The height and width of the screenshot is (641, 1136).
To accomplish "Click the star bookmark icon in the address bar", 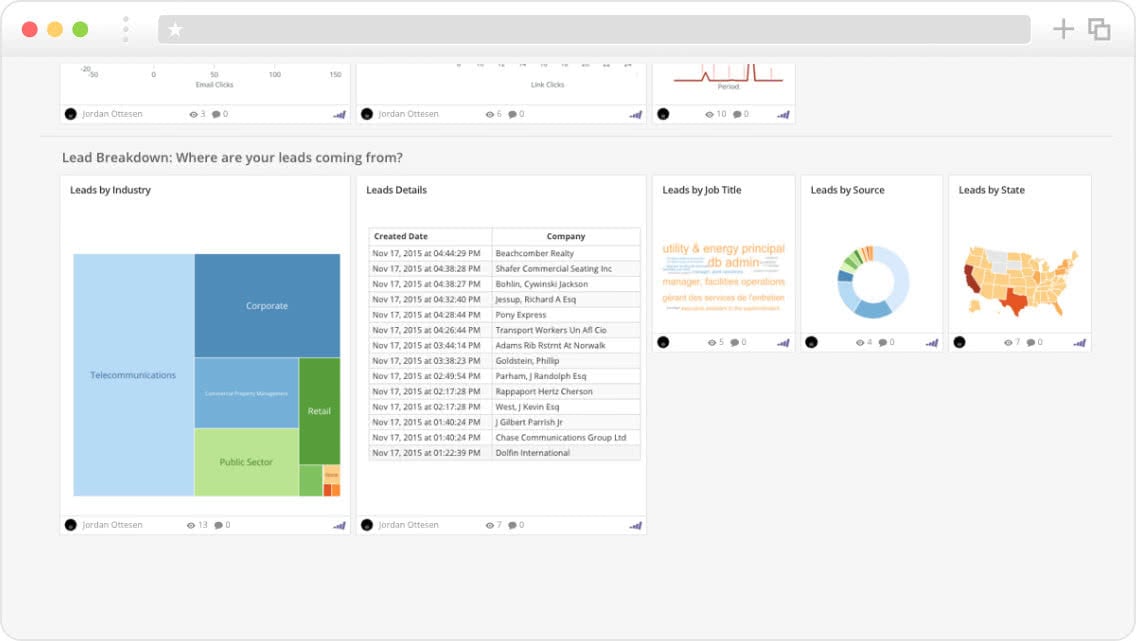I will 175,29.
